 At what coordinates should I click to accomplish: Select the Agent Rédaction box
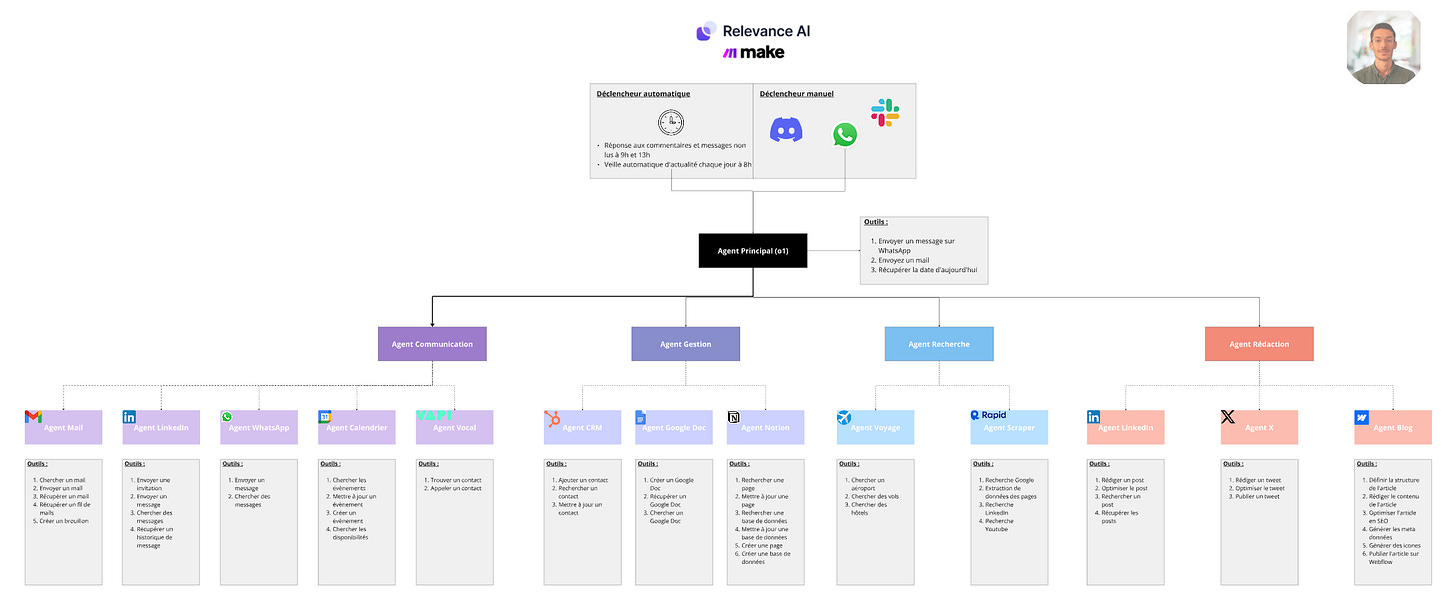coord(1259,344)
